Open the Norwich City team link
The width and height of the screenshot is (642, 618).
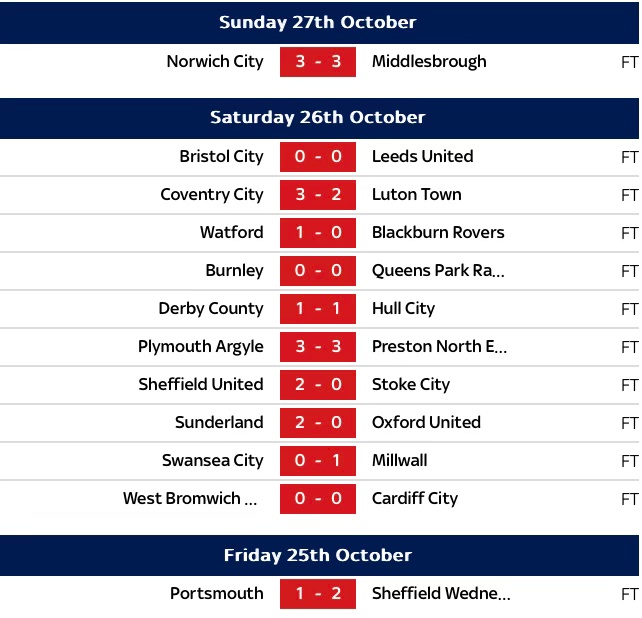click(x=215, y=61)
